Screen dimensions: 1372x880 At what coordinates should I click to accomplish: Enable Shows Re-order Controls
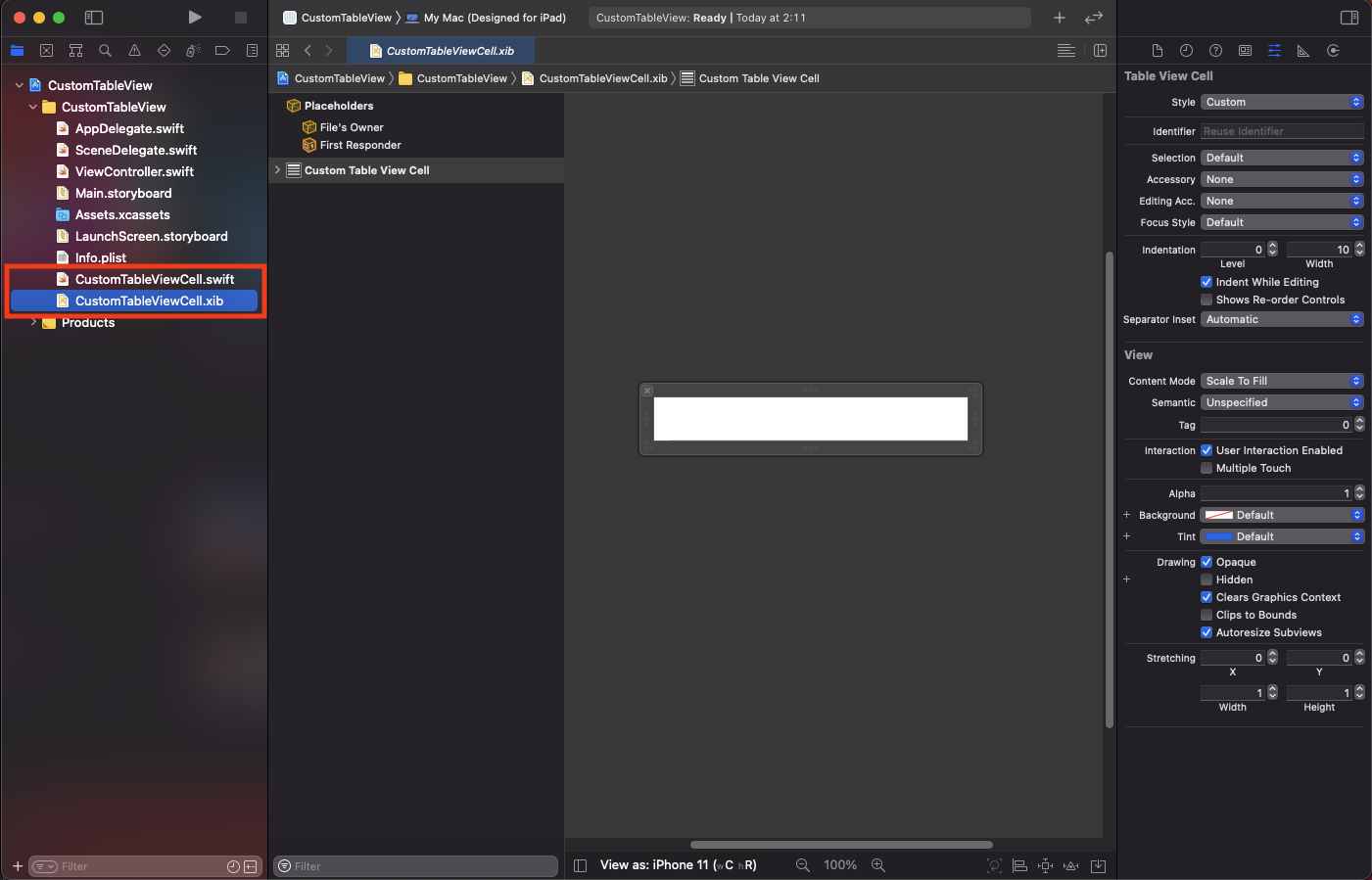pos(1206,300)
